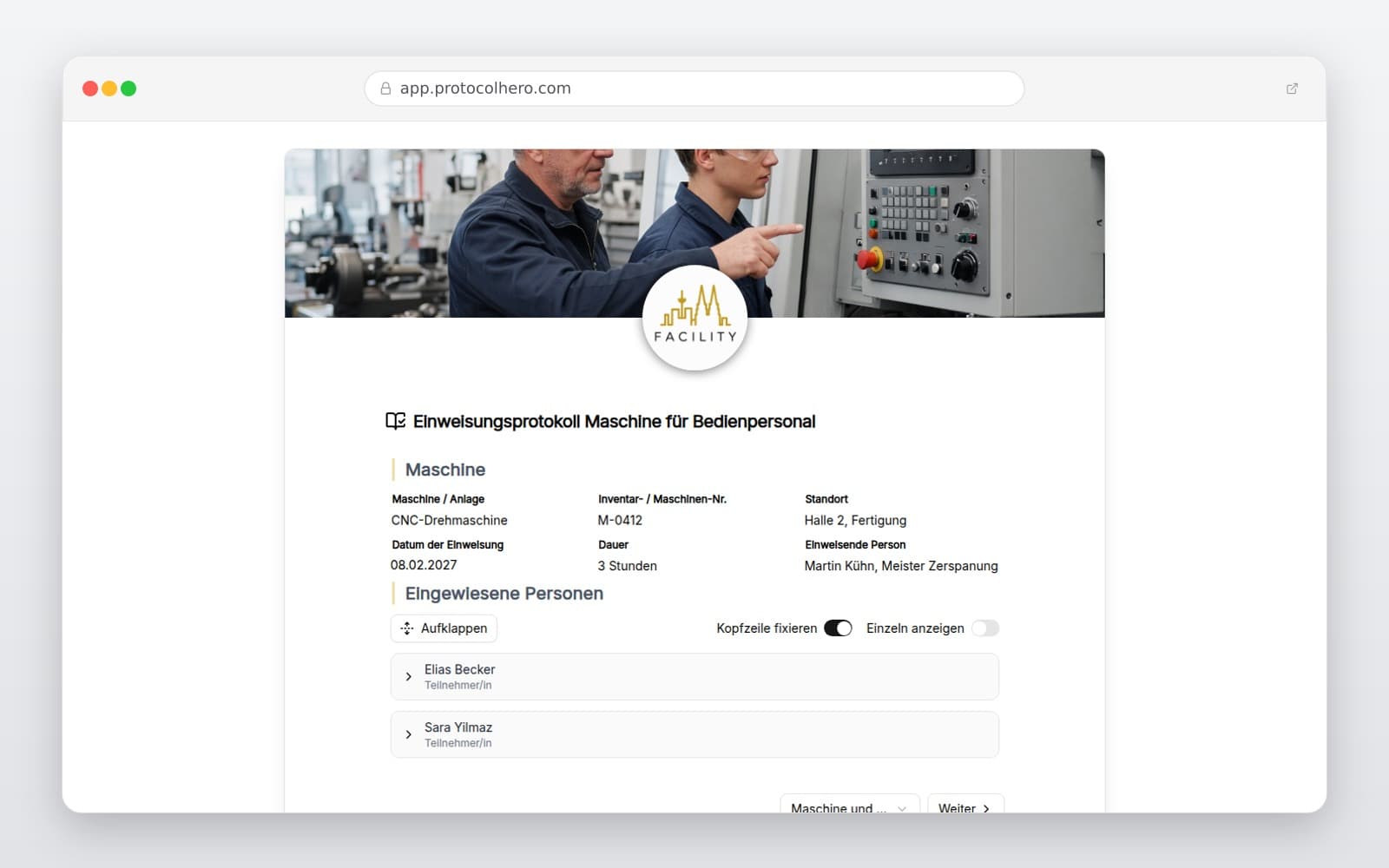Enable Einzeln anzeigen switch
This screenshot has height=868, width=1389.
[x=985, y=628]
